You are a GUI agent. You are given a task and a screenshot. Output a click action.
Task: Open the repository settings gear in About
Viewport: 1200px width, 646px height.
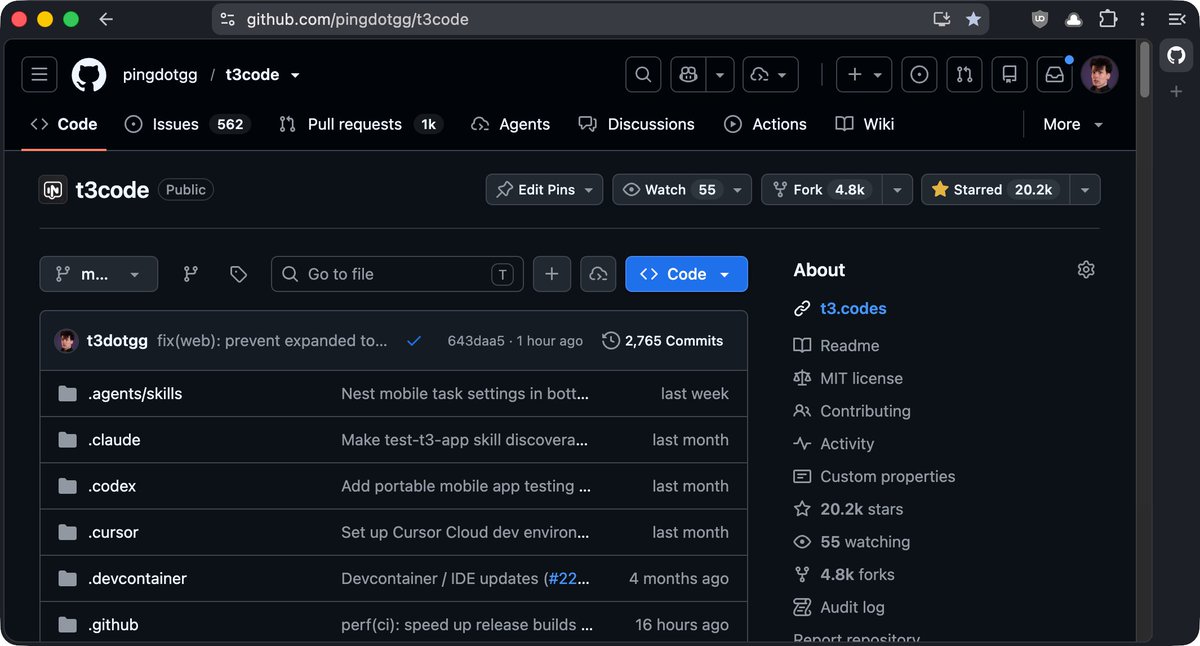coord(1086,270)
